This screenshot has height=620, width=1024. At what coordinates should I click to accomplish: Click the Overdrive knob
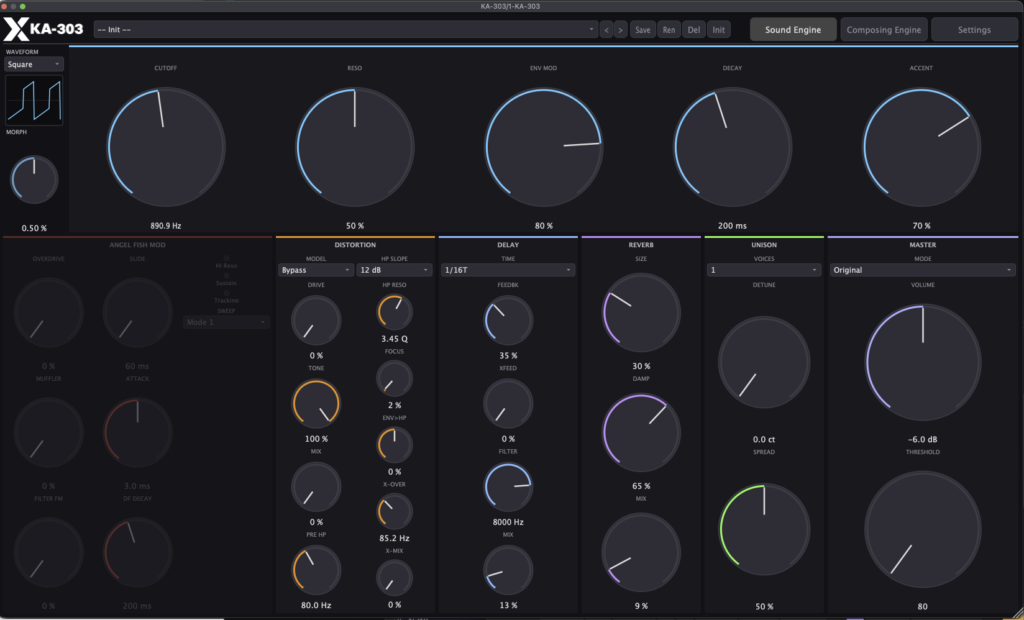pyautogui.click(x=48, y=312)
